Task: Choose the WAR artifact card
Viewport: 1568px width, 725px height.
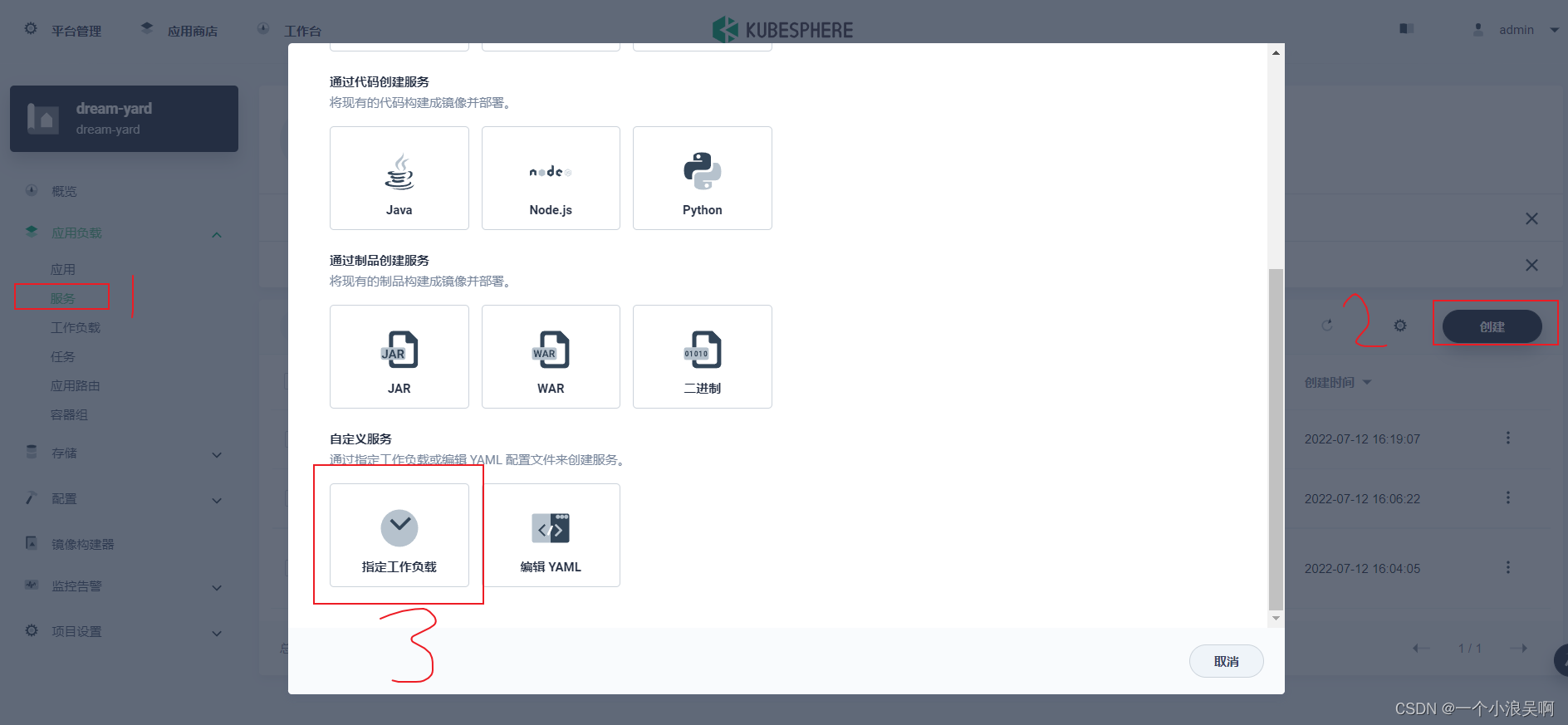Action: pos(551,356)
